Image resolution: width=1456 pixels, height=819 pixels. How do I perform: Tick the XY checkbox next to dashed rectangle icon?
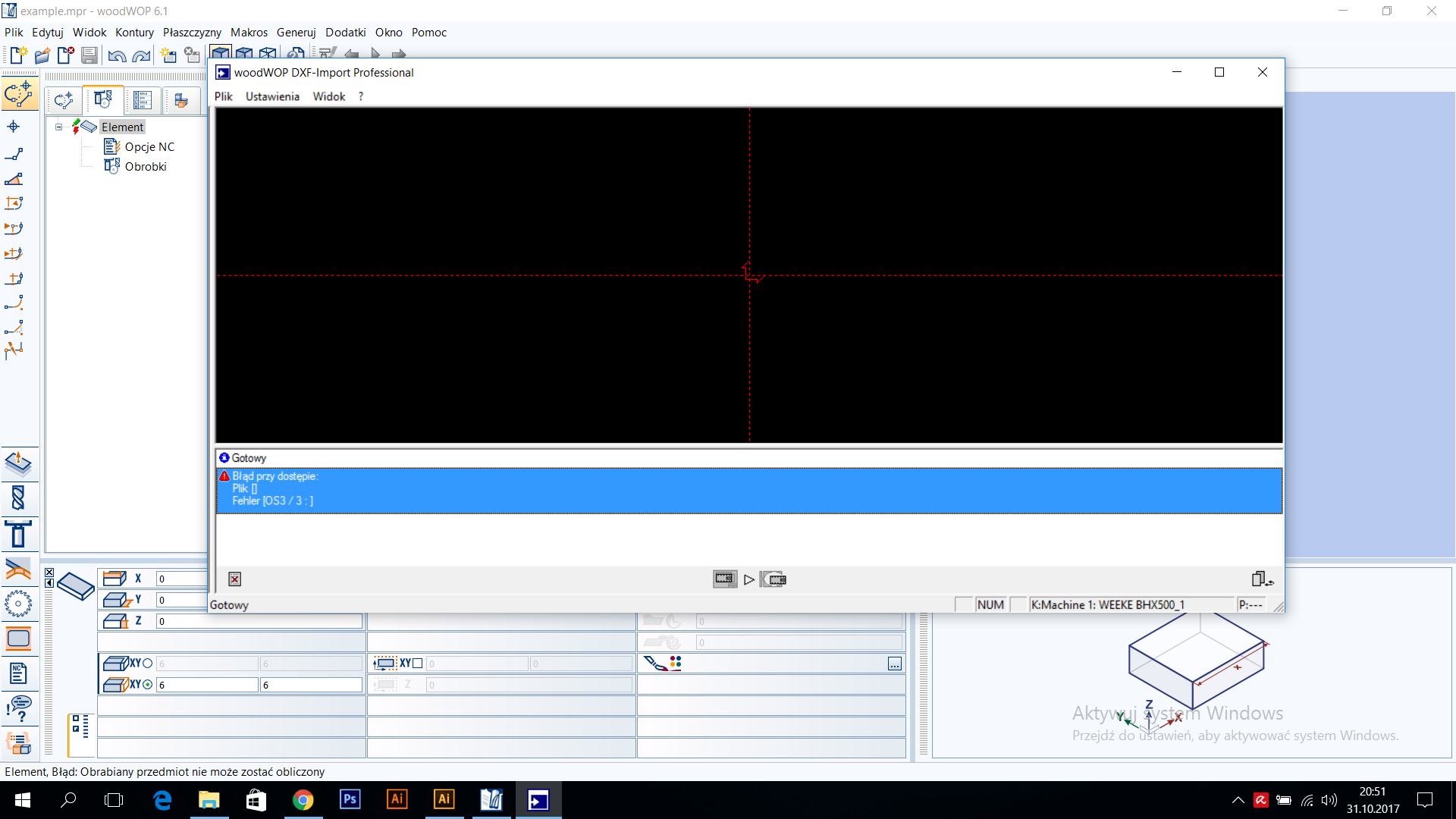[417, 664]
